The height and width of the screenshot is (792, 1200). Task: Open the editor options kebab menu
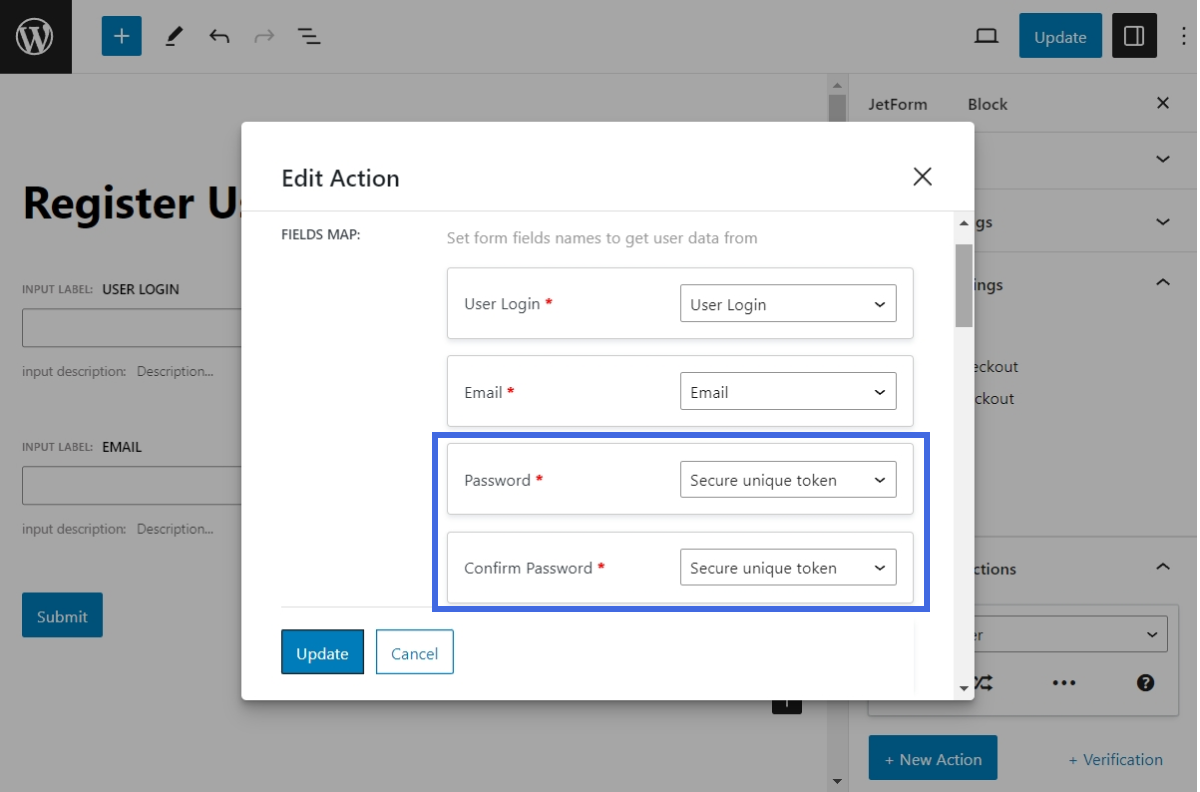(x=1177, y=36)
